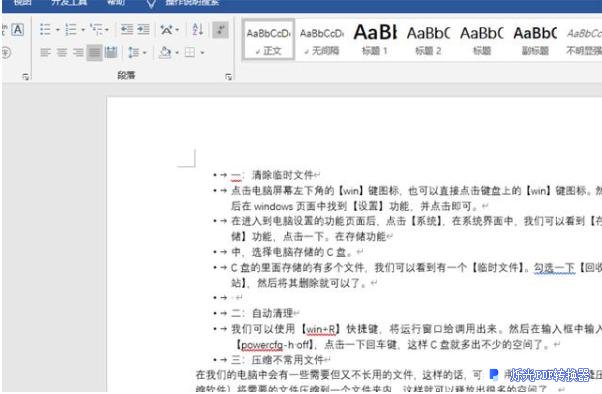
Task: Open the 视图 ribbon tab
Action: (x=23, y=3)
